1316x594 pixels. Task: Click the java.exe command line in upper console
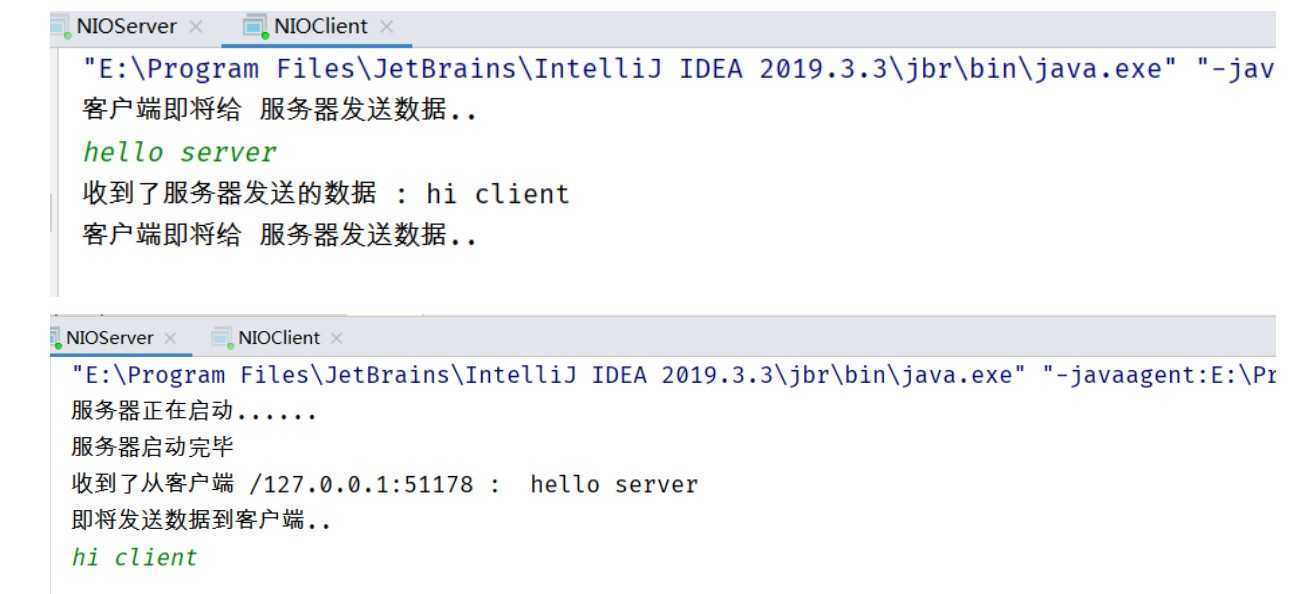click(678, 69)
